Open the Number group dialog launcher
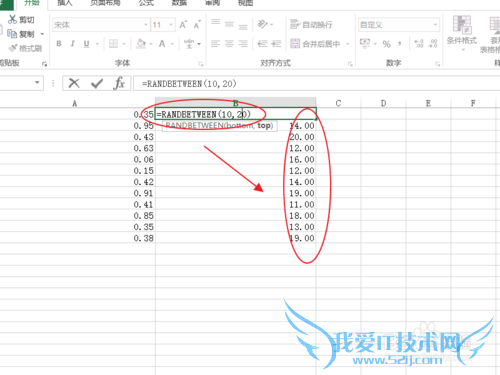Image resolution: width=500 pixels, height=375 pixels. coord(437,64)
